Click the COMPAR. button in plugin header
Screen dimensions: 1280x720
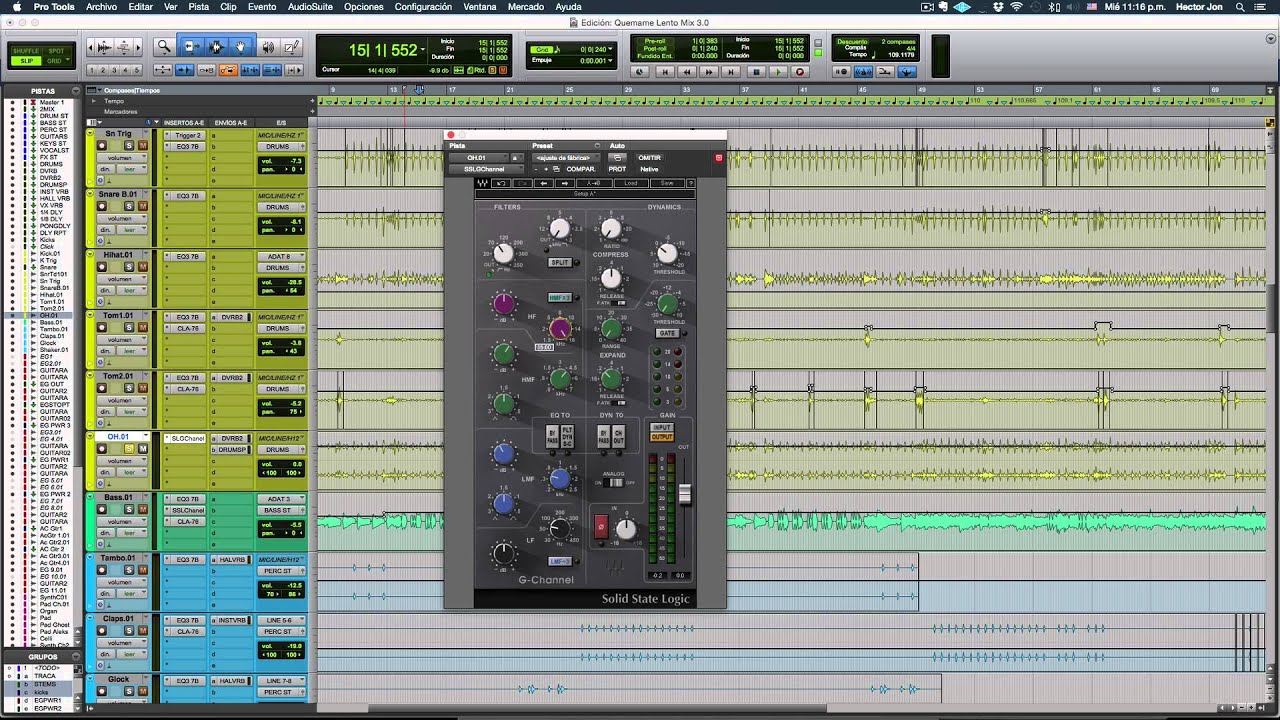coord(580,169)
